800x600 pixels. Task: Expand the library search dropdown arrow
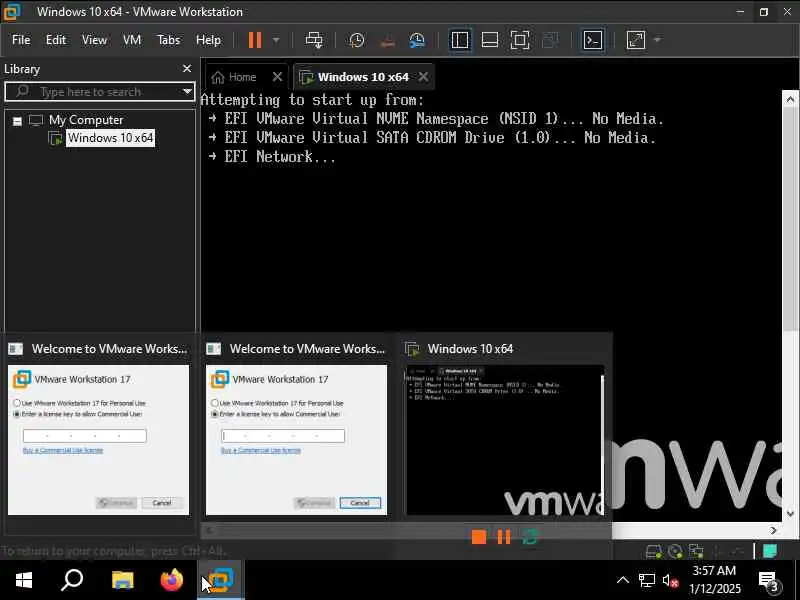[187, 92]
